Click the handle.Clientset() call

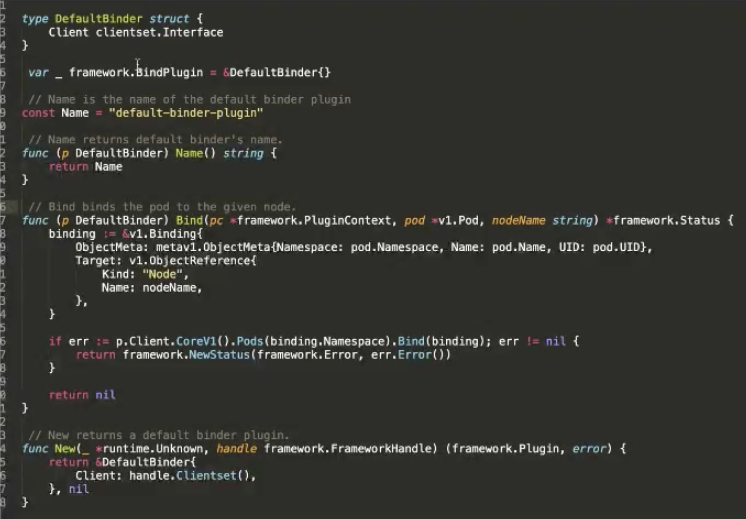pyautogui.click(x=189, y=476)
